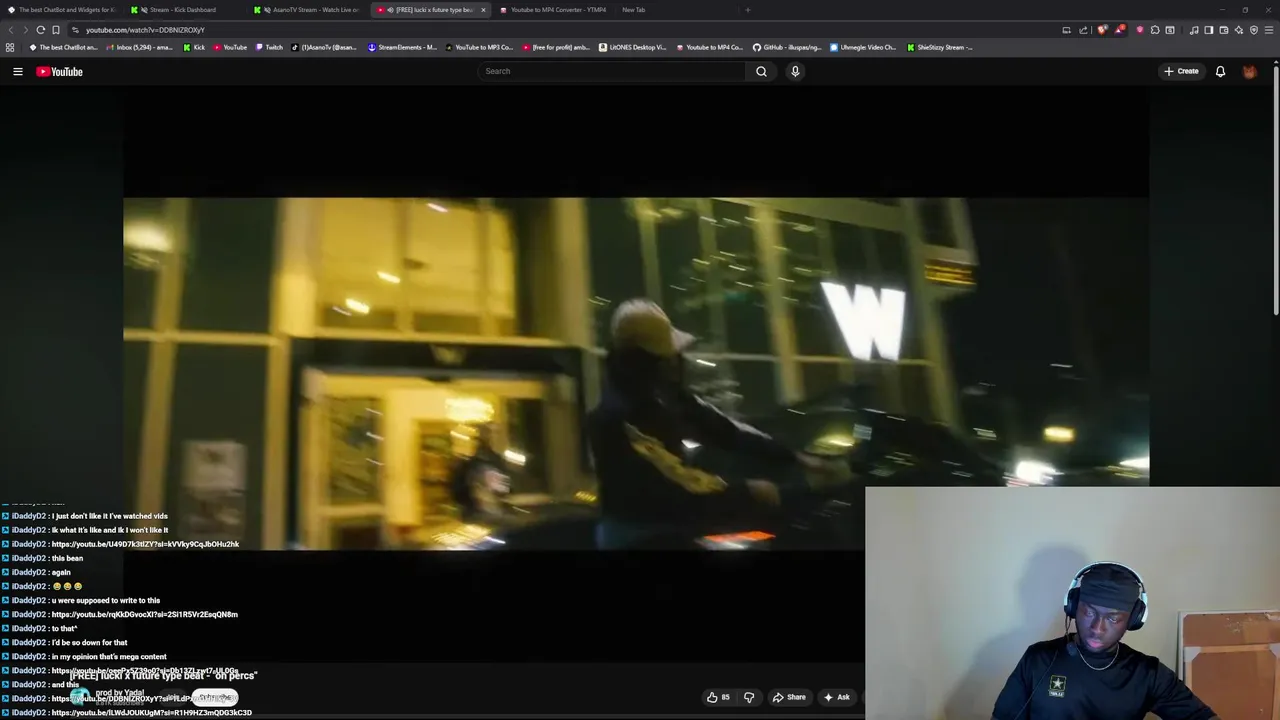
Task: Open the Twitch bookmark
Action: (269, 47)
